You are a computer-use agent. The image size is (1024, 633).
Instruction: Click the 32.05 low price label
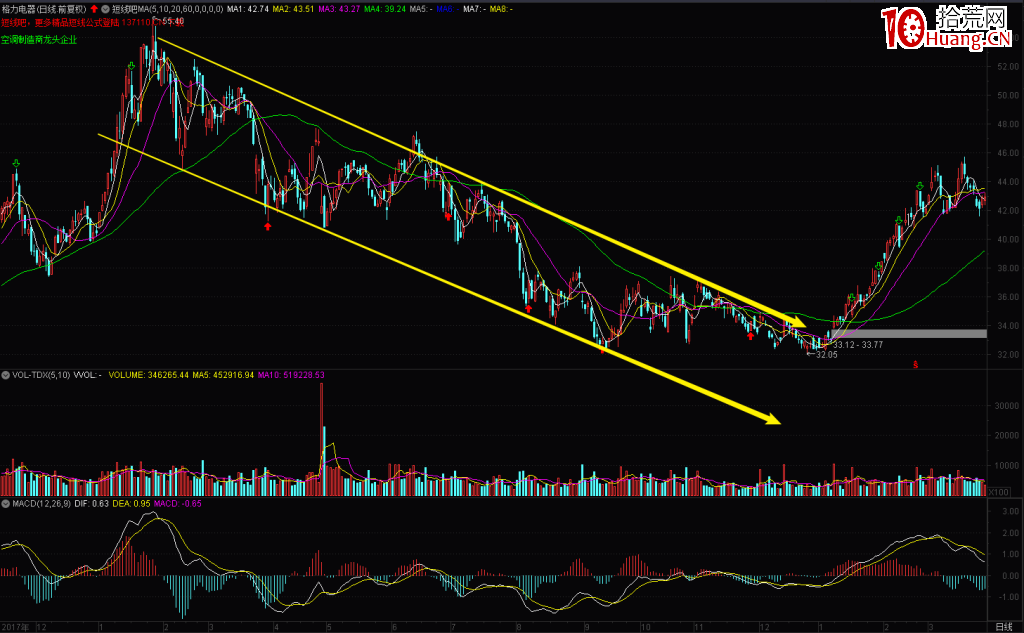click(x=825, y=354)
